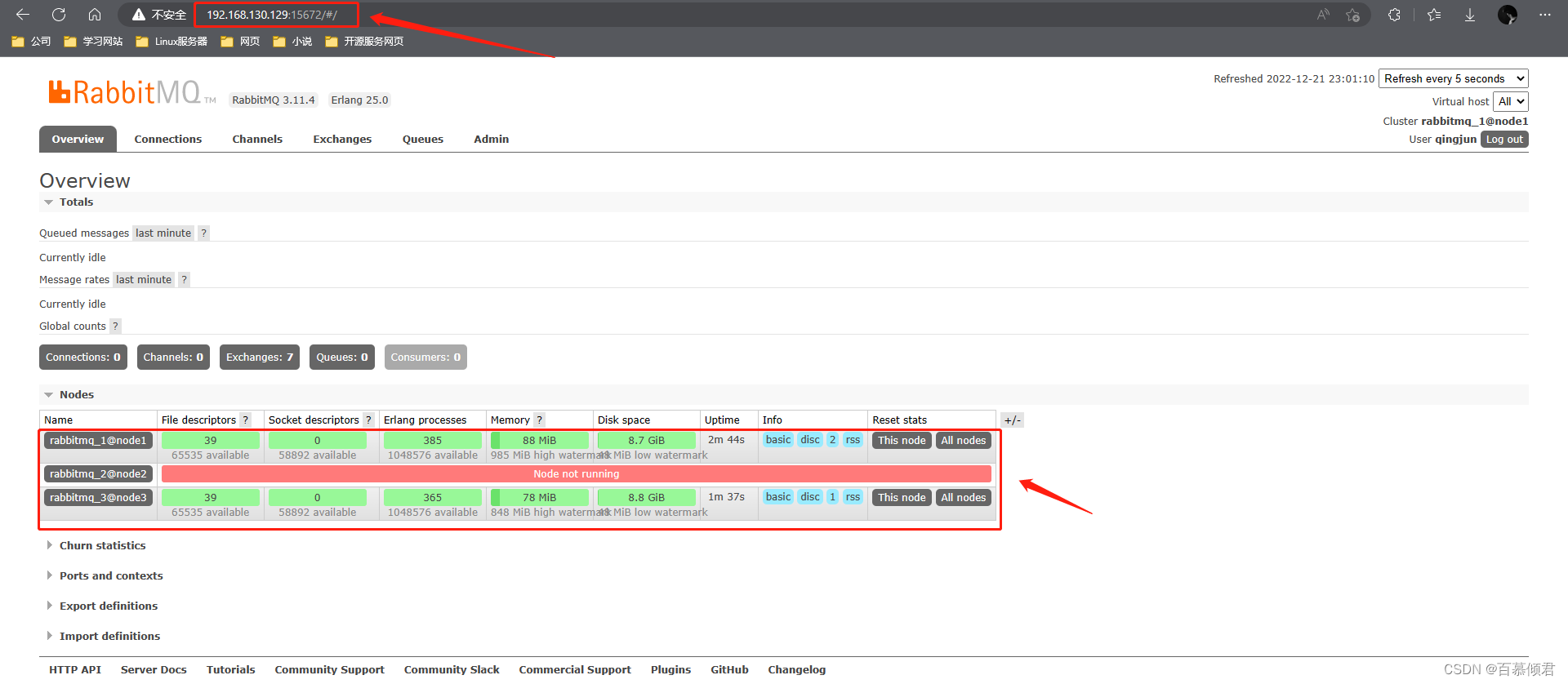This screenshot has width=1568, height=684.
Task: Click Socket descriptors help question mark
Action: point(368,420)
